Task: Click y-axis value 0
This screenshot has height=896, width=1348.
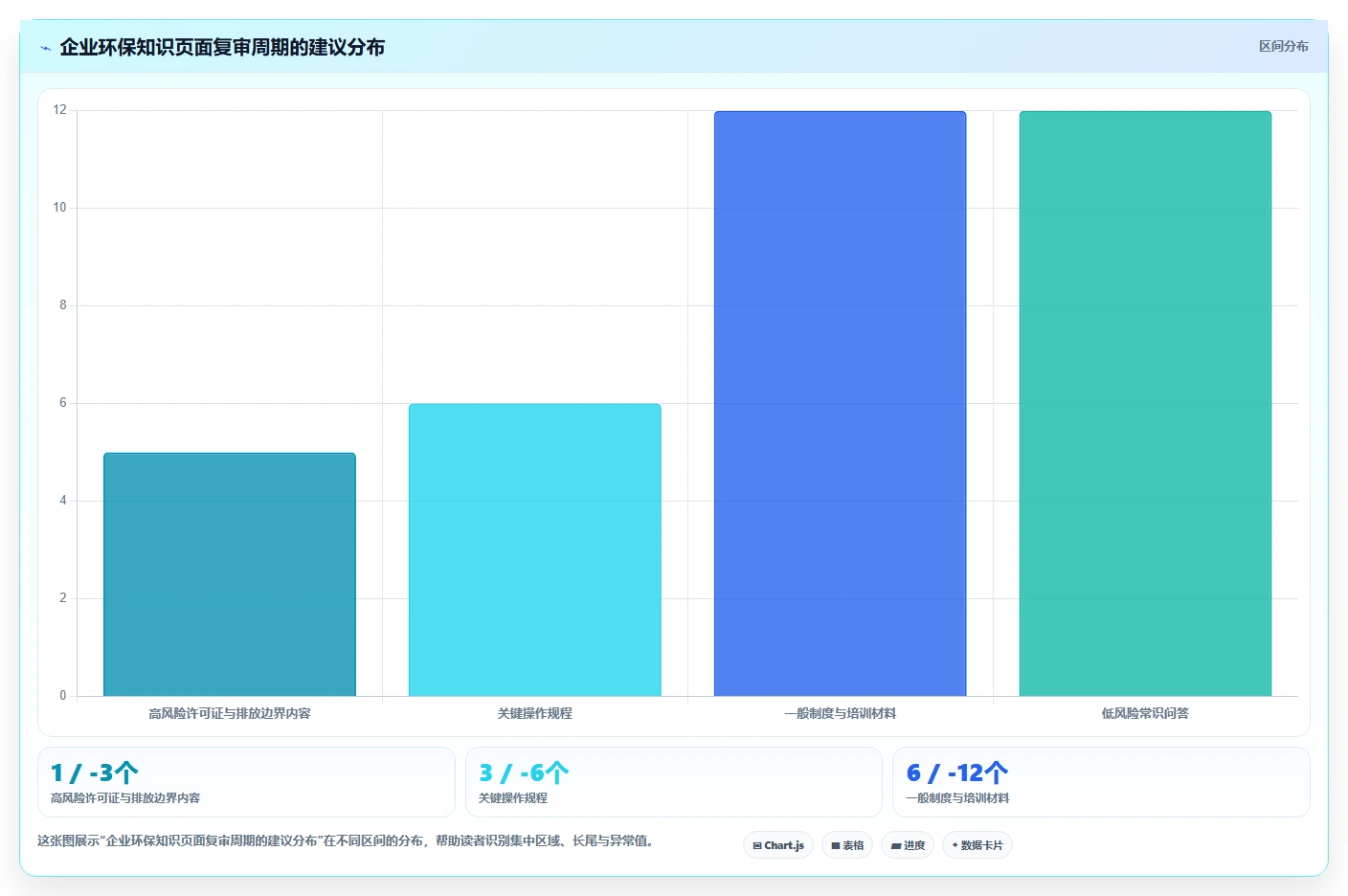Action: [63, 696]
